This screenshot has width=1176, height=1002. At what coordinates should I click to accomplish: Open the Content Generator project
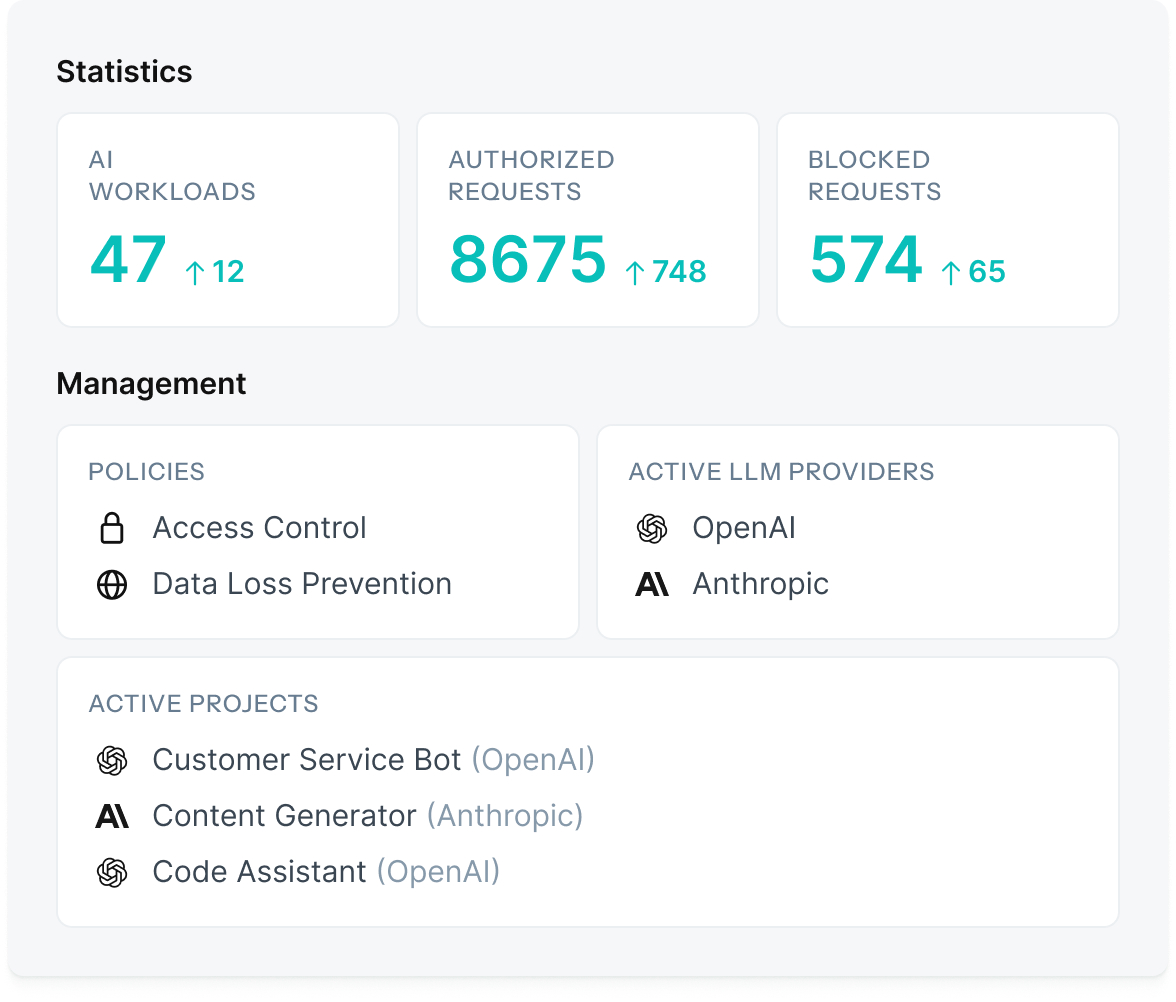[284, 816]
